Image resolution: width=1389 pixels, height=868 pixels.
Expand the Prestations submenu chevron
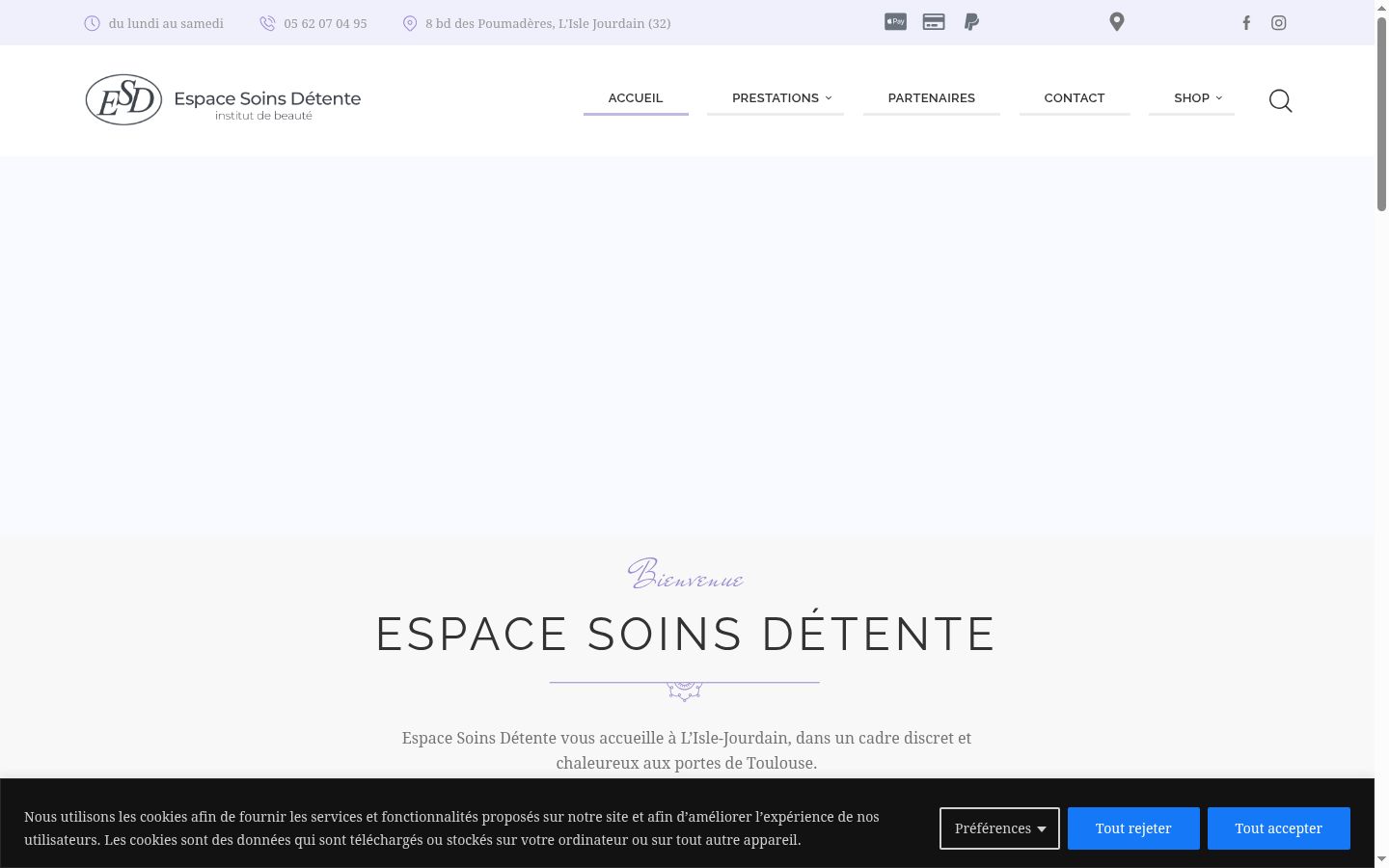[x=829, y=98]
